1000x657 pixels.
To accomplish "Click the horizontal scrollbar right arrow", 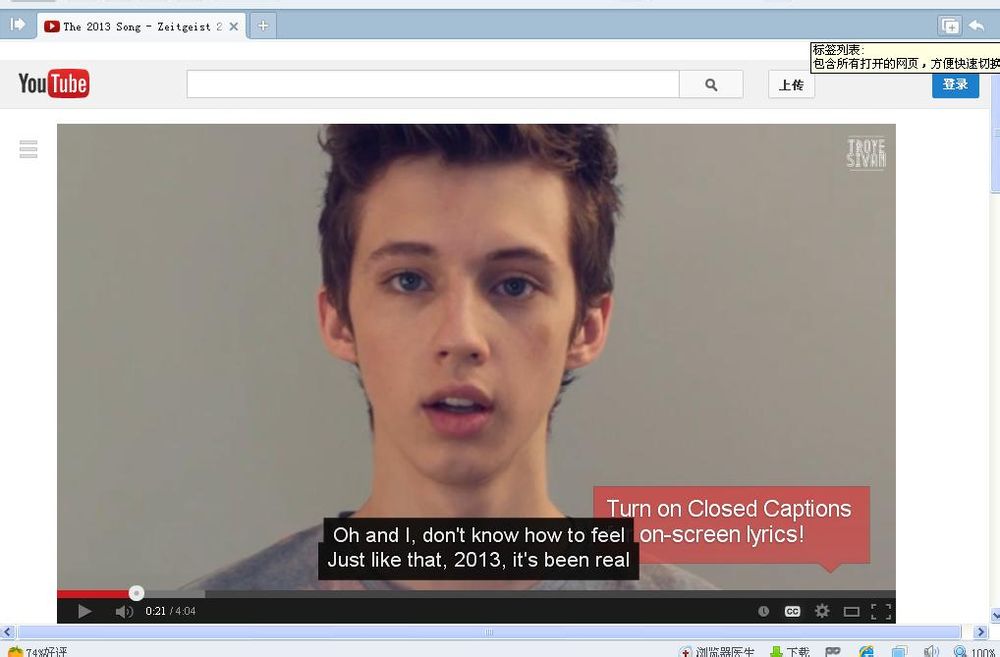I will [981, 632].
